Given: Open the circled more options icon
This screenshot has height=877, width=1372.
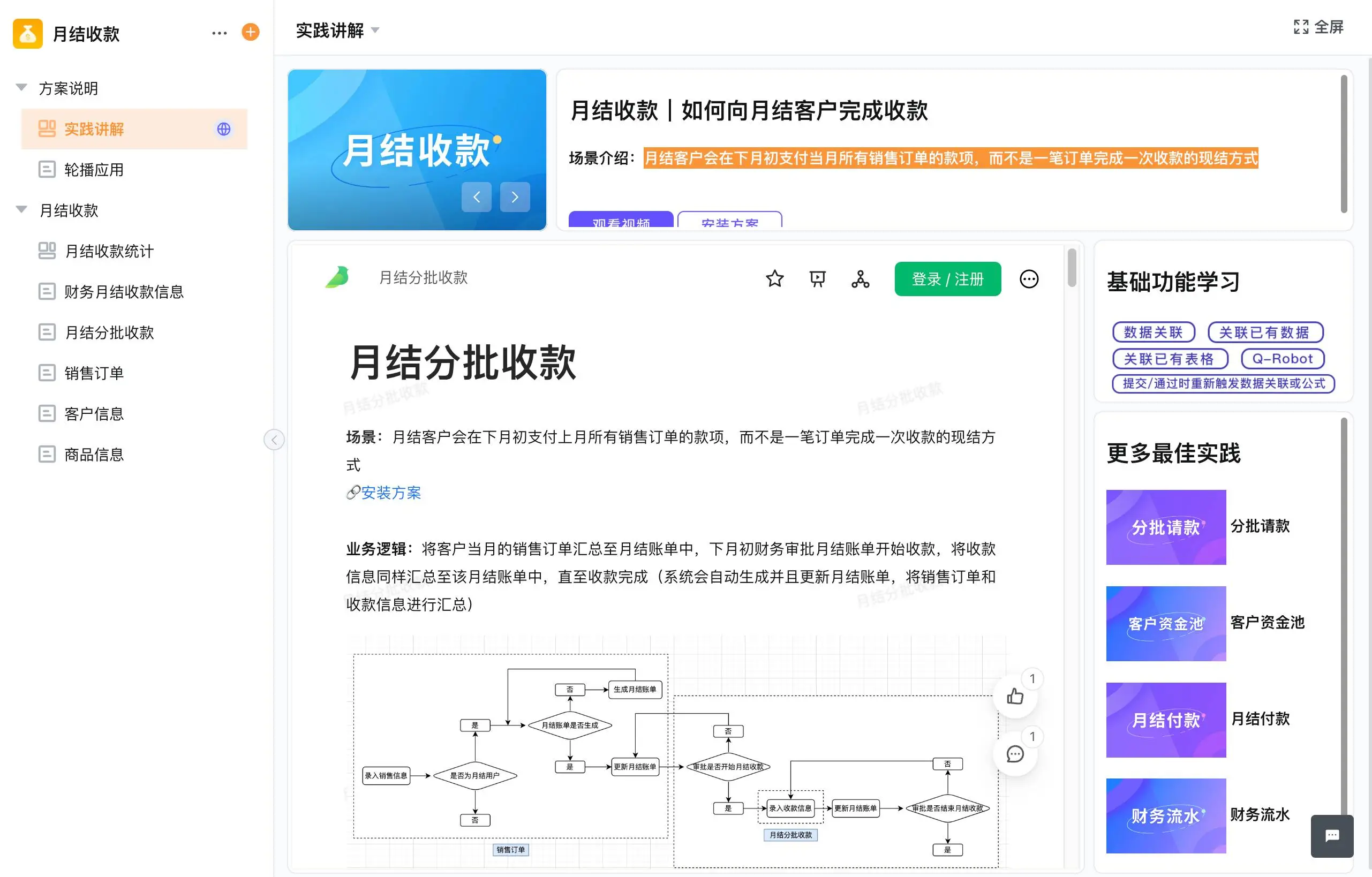Looking at the screenshot, I should tap(1028, 279).
